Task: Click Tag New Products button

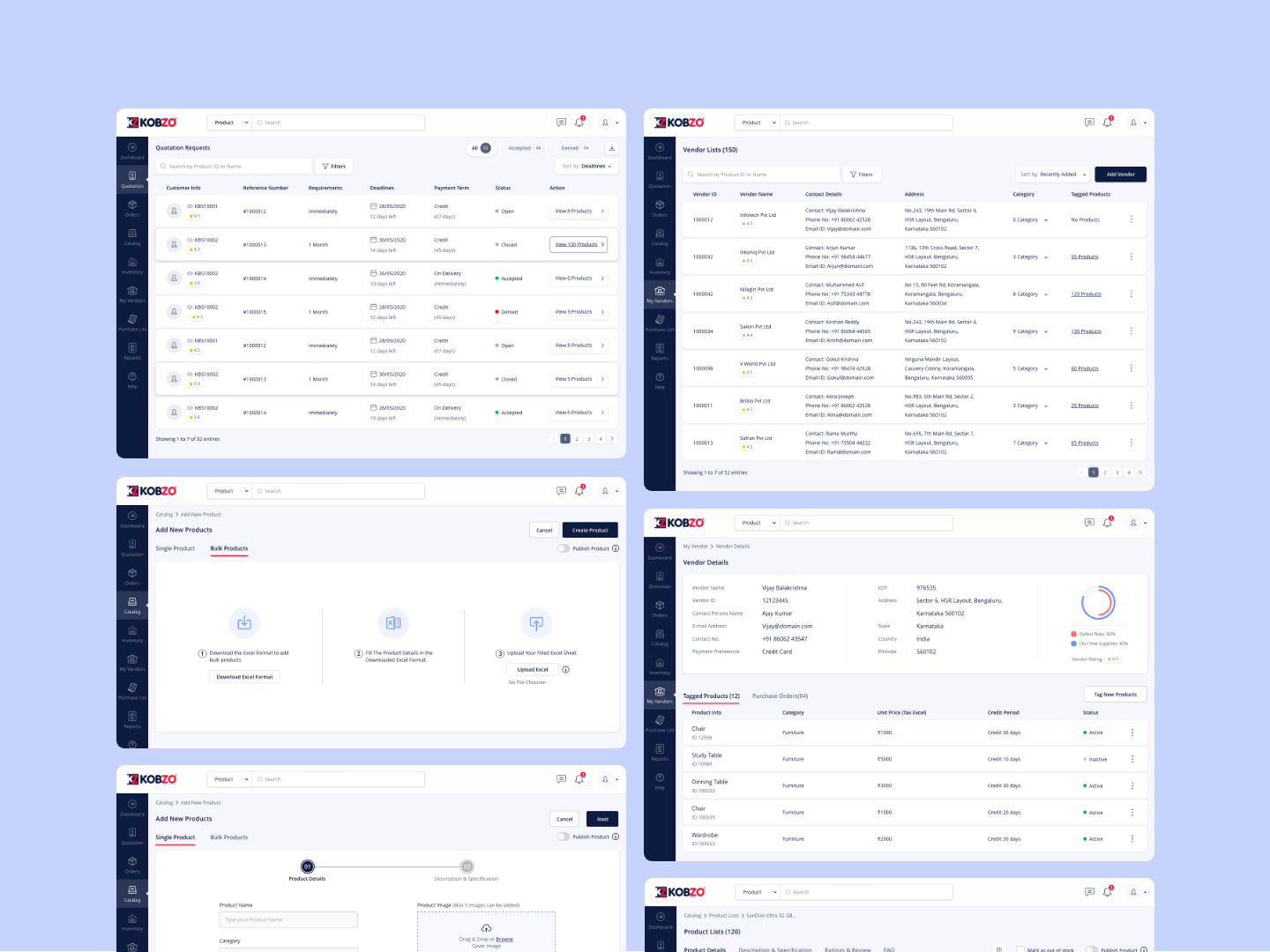Action: (x=1115, y=695)
